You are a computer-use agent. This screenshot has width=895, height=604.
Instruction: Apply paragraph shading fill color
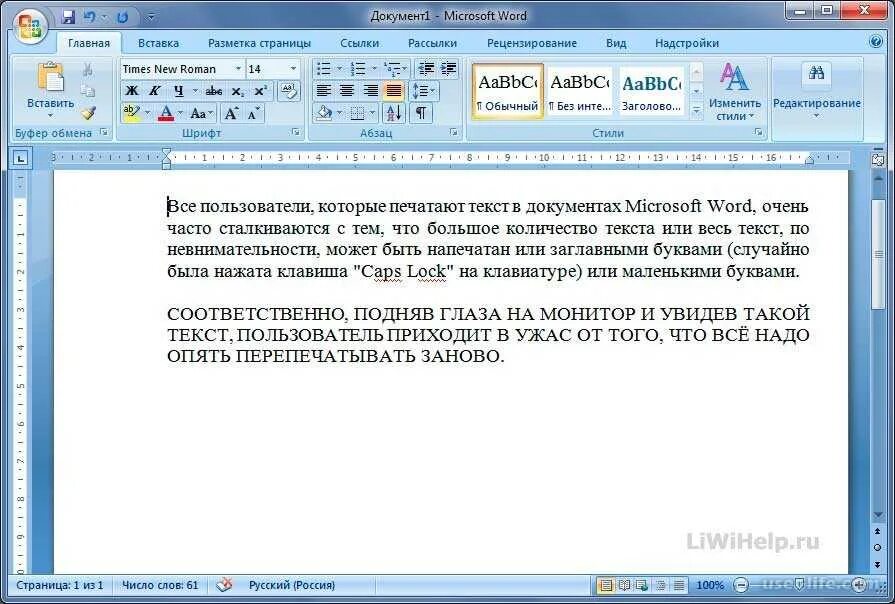324,113
